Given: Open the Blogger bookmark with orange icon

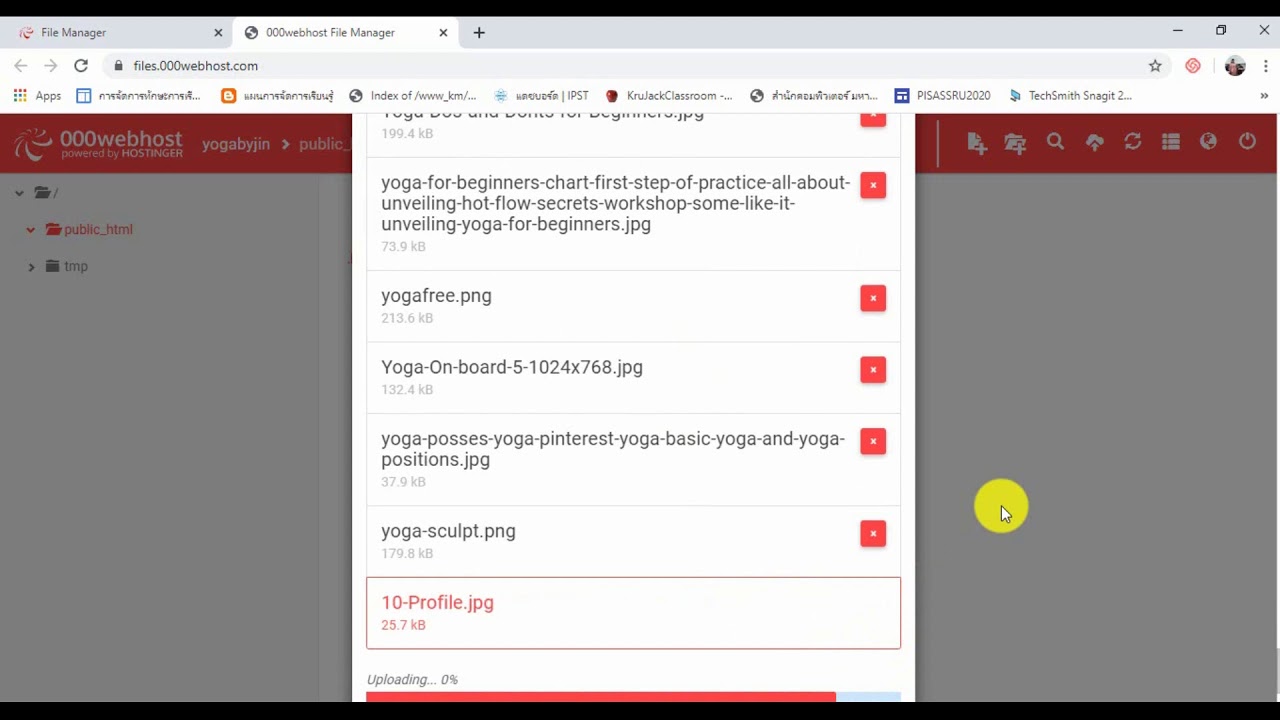Looking at the screenshot, I should click(x=277, y=96).
